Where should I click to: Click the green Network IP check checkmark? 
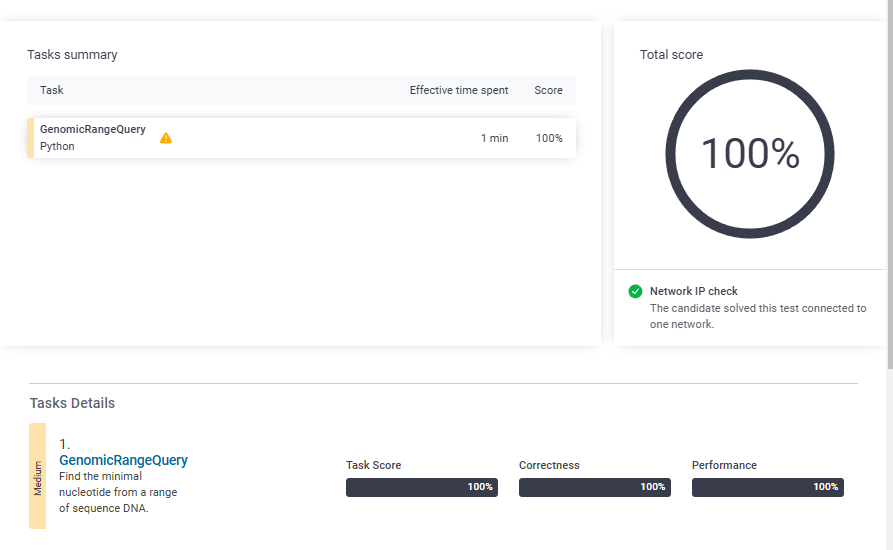(635, 291)
